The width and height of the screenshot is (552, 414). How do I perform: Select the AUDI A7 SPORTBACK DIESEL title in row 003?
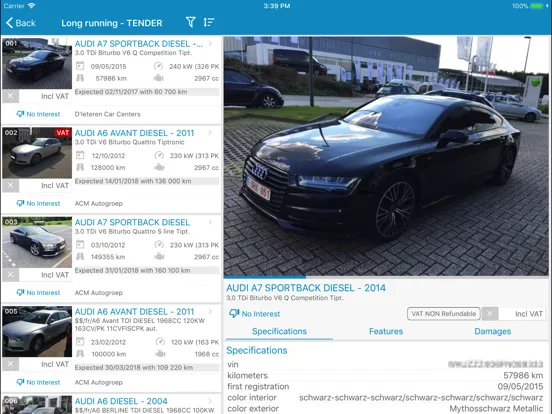132,222
